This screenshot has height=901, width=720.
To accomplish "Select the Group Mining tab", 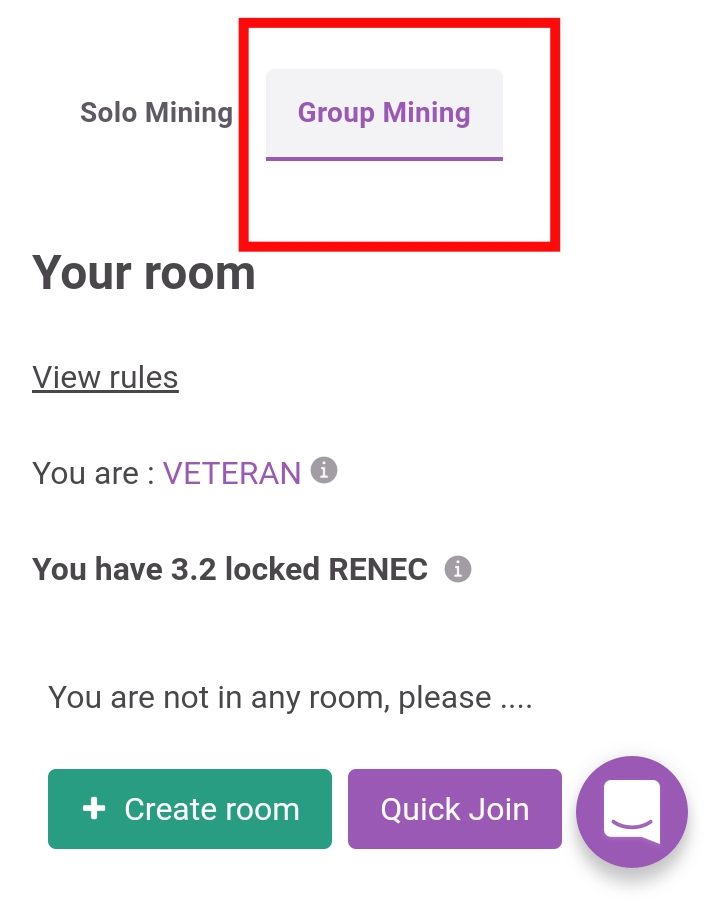I will (384, 112).
